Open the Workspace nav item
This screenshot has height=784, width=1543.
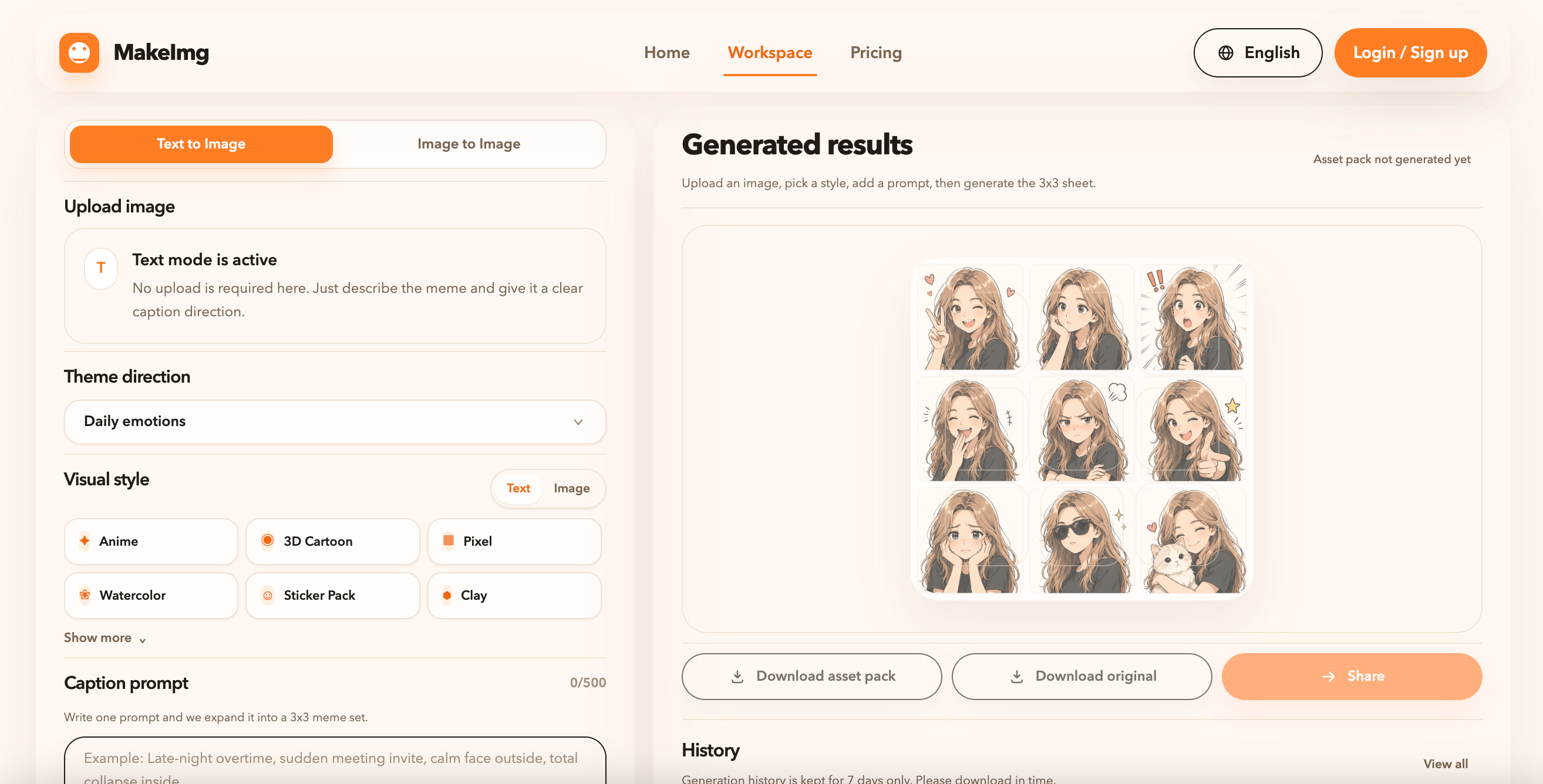point(770,53)
